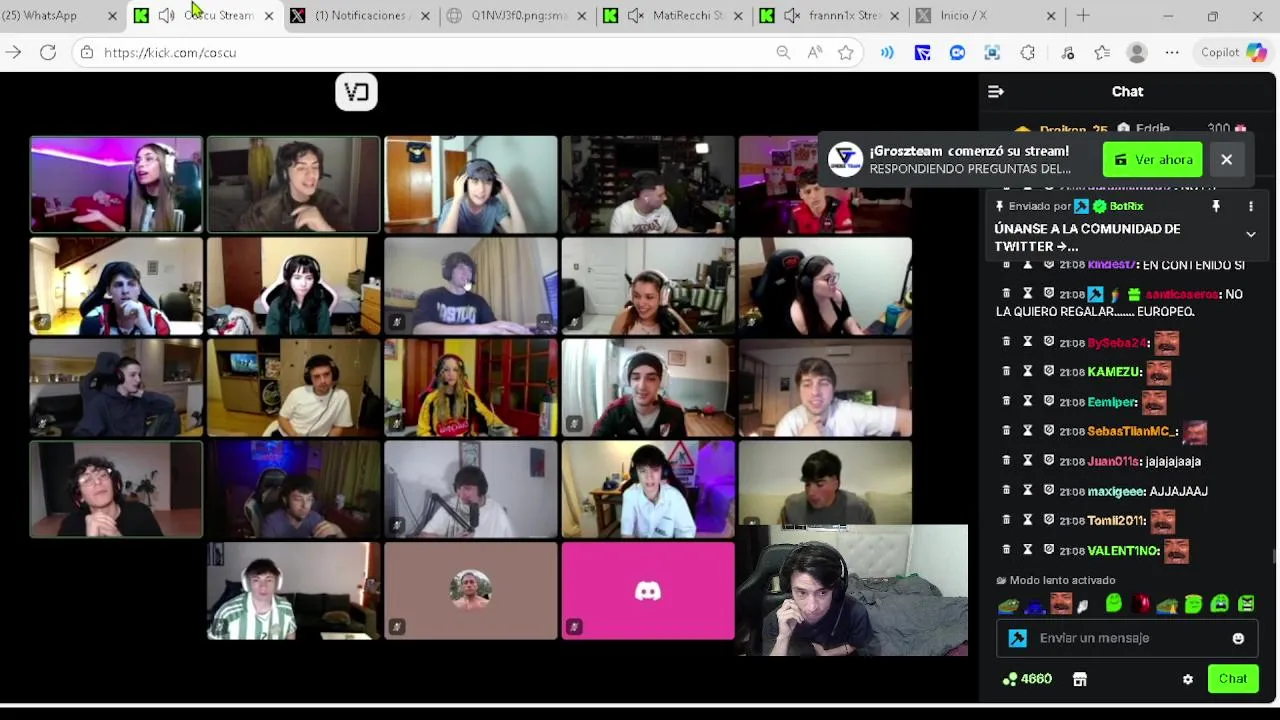
Task: Select the pink Discord tile in grid
Action: [648, 591]
